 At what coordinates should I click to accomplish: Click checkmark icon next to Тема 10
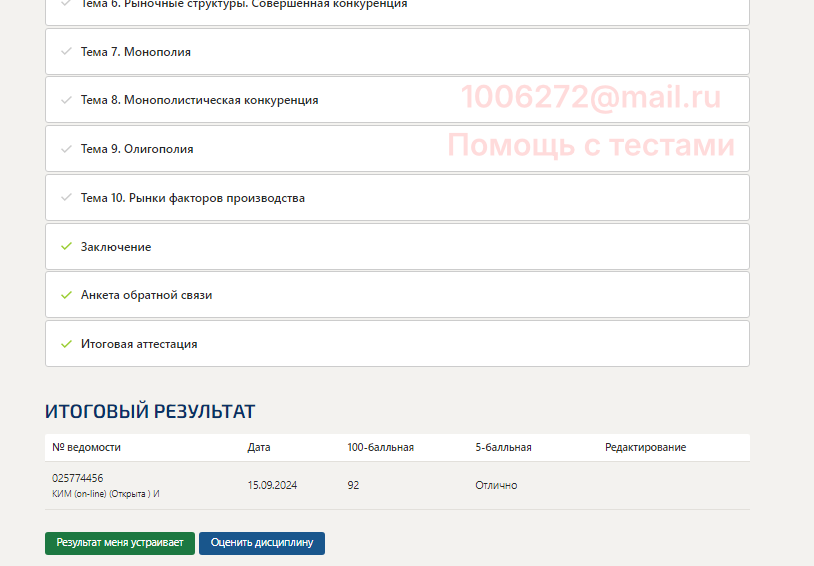[66, 198]
